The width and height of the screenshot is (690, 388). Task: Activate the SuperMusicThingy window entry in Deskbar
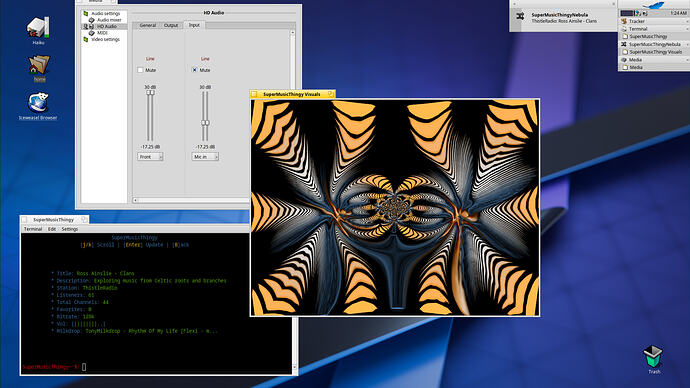[654, 37]
